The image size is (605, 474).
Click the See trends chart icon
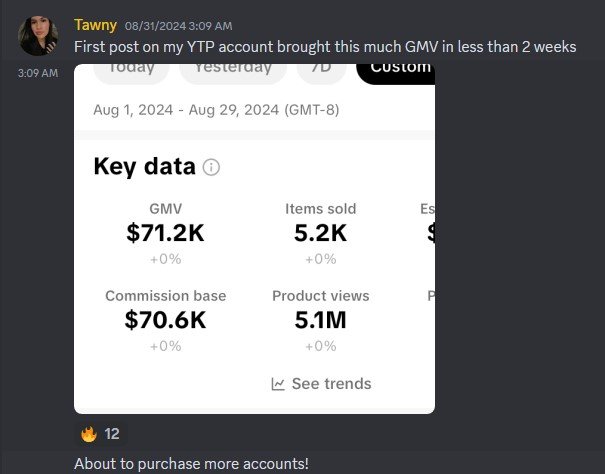click(278, 384)
